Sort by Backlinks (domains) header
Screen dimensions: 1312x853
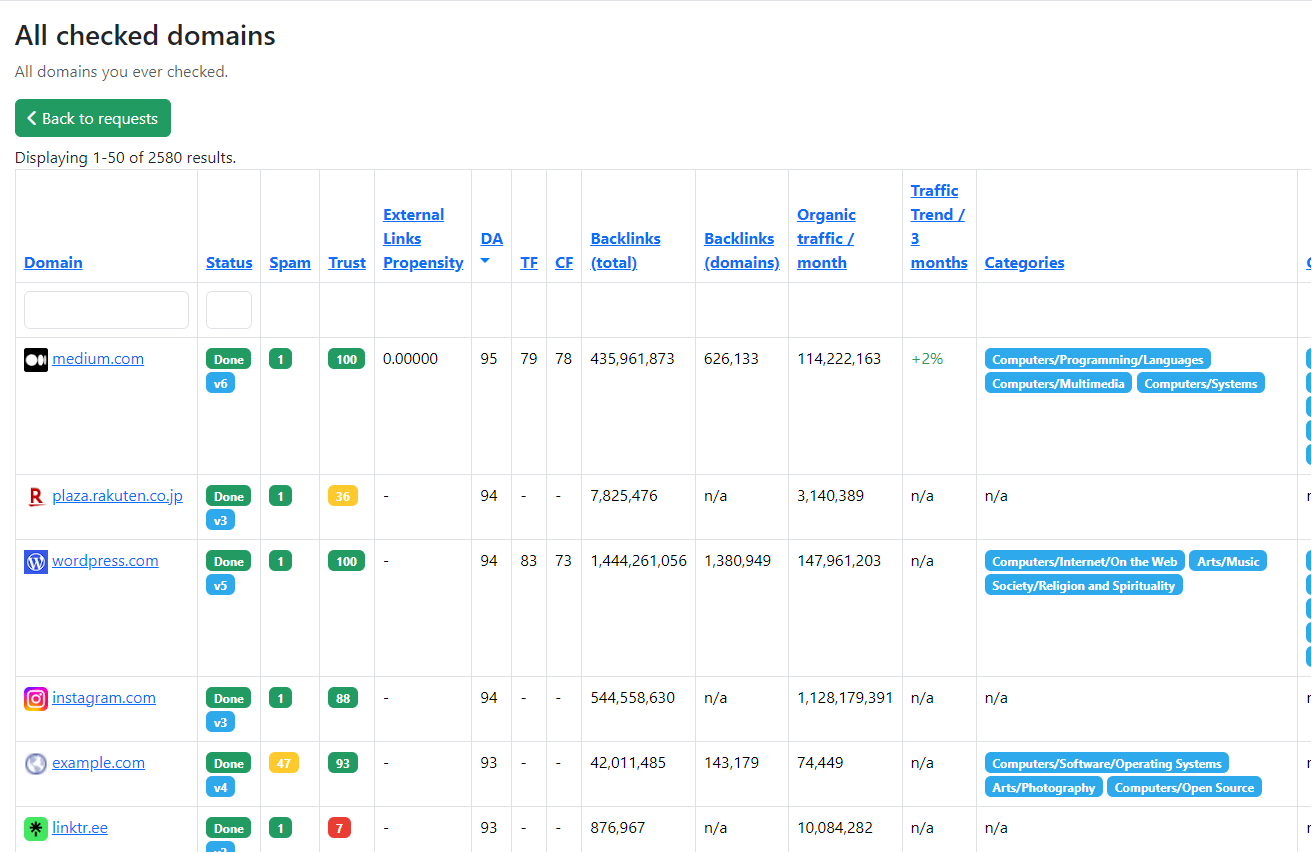(742, 251)
